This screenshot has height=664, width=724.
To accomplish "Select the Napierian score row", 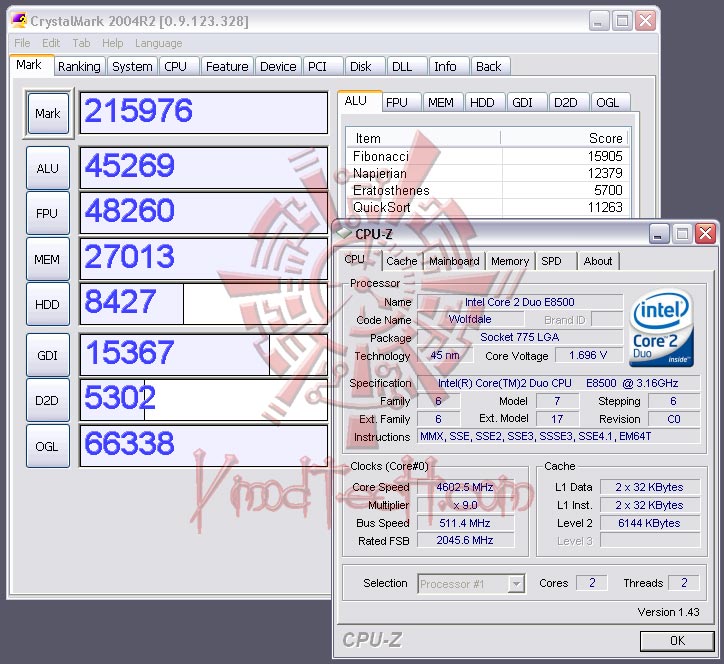I will (488, 173).
